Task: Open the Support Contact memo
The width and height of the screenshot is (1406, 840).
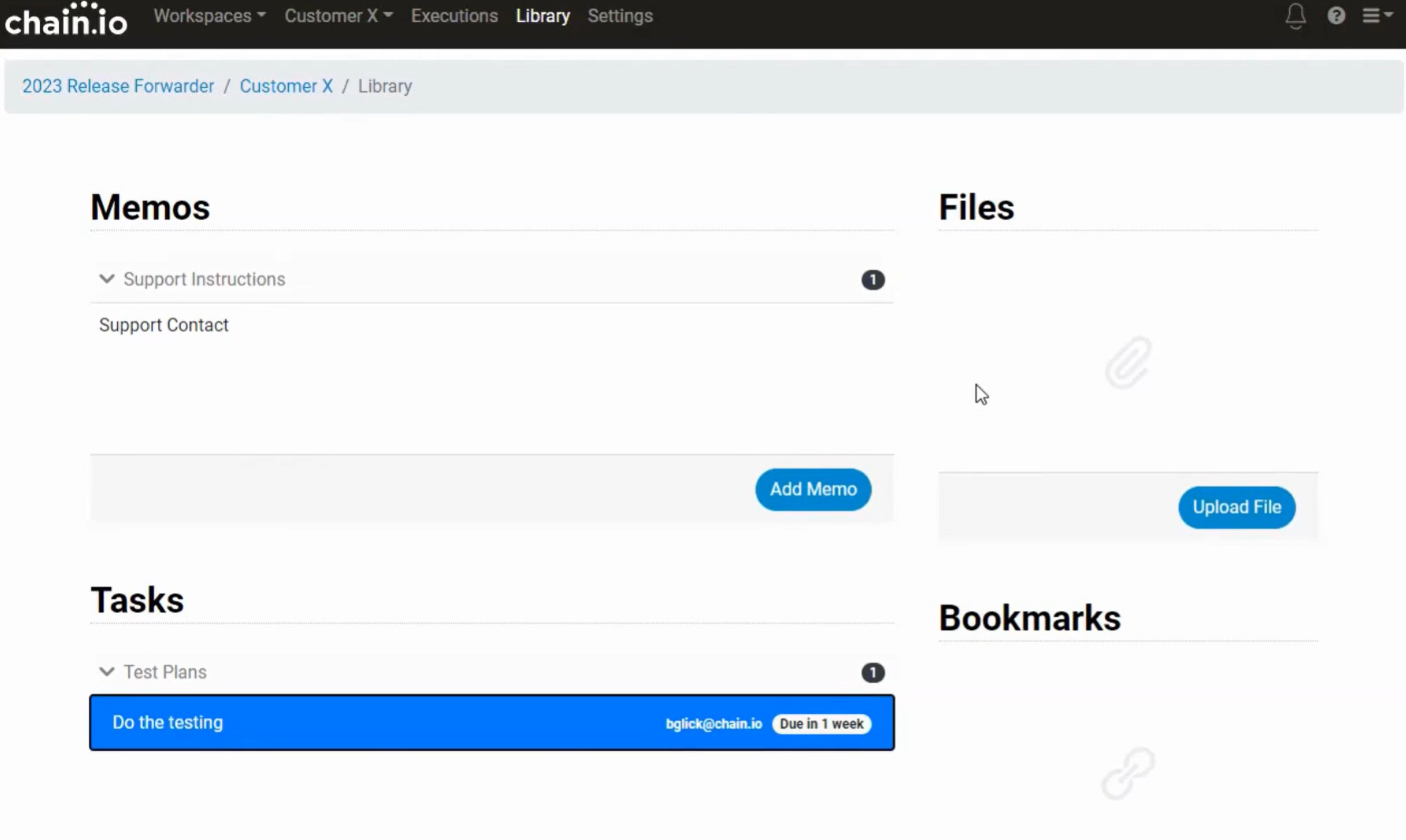Action: [164, 325]
